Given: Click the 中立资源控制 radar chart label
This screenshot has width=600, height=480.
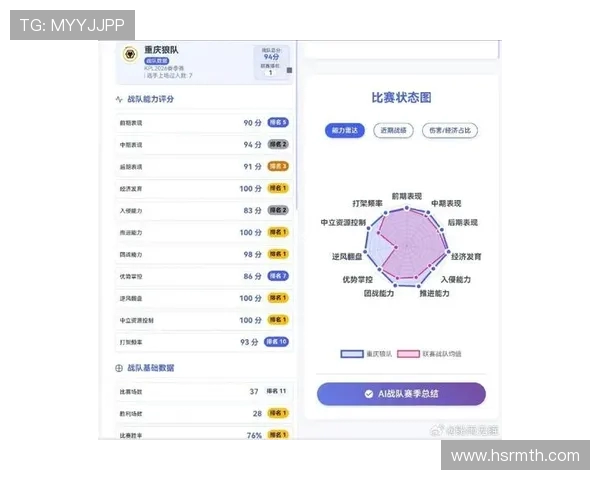Looking at the screenshot, I should click(x=343, y=223).
